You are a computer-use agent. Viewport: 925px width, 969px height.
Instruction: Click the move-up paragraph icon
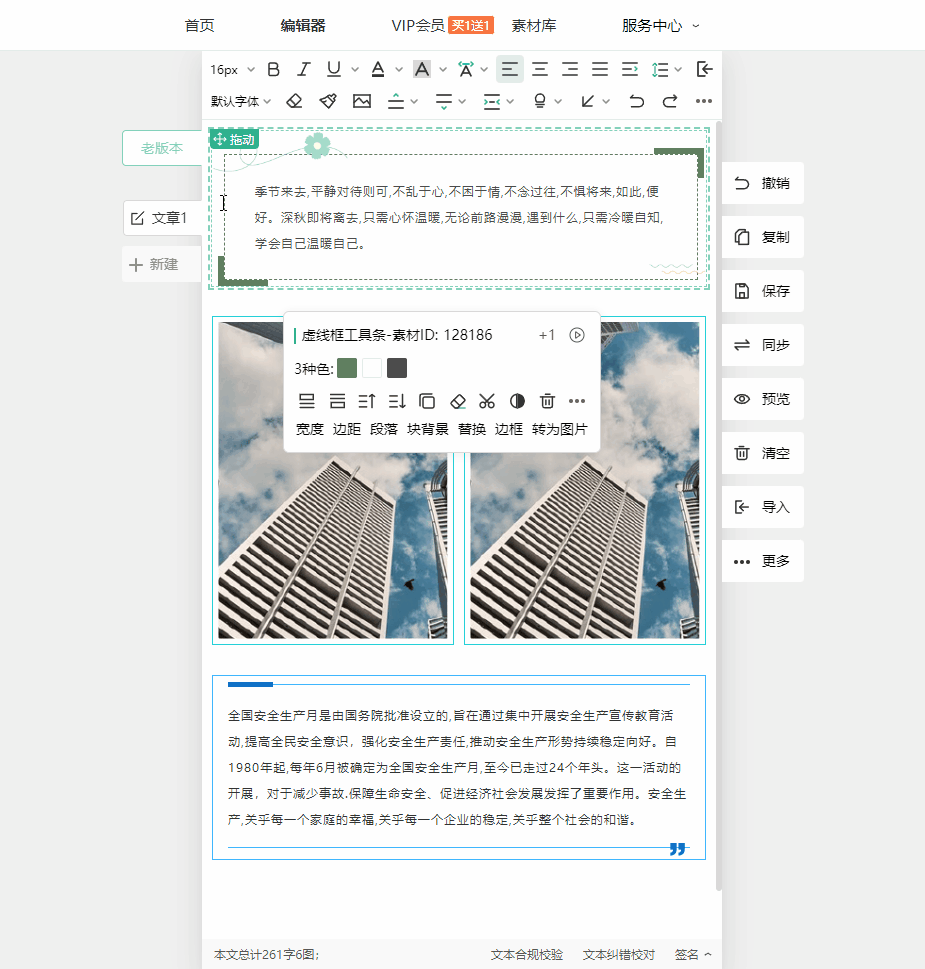point(367,402)
